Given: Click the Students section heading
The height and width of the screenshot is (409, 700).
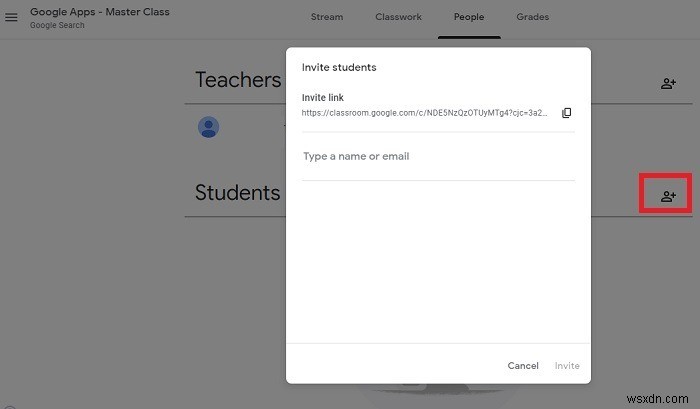Looking at the screenshot, I should pos(237,192).
